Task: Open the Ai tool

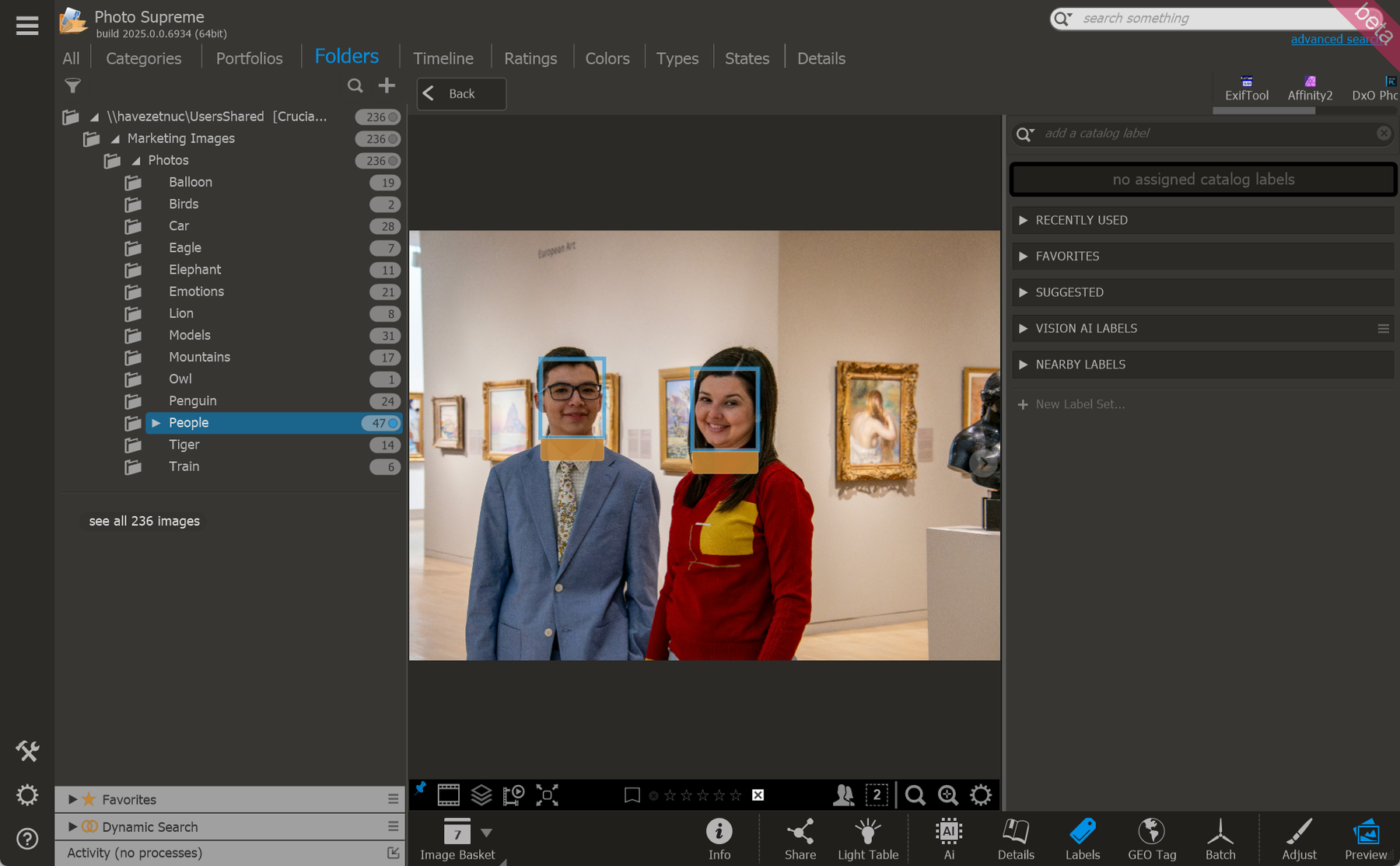Action: click(x=949, y=839)
